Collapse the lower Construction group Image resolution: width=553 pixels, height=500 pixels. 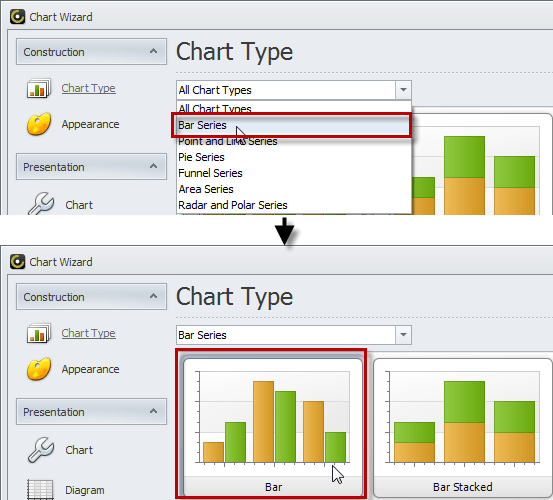(153, 297)
